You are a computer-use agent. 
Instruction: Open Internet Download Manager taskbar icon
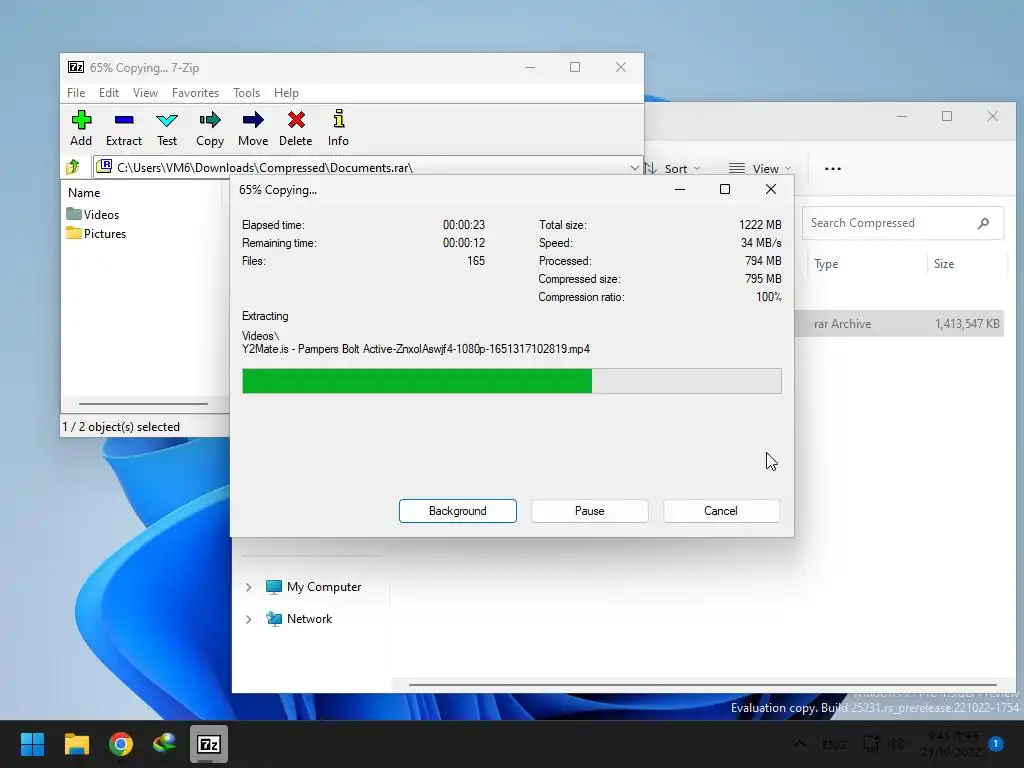coord(165,744)
